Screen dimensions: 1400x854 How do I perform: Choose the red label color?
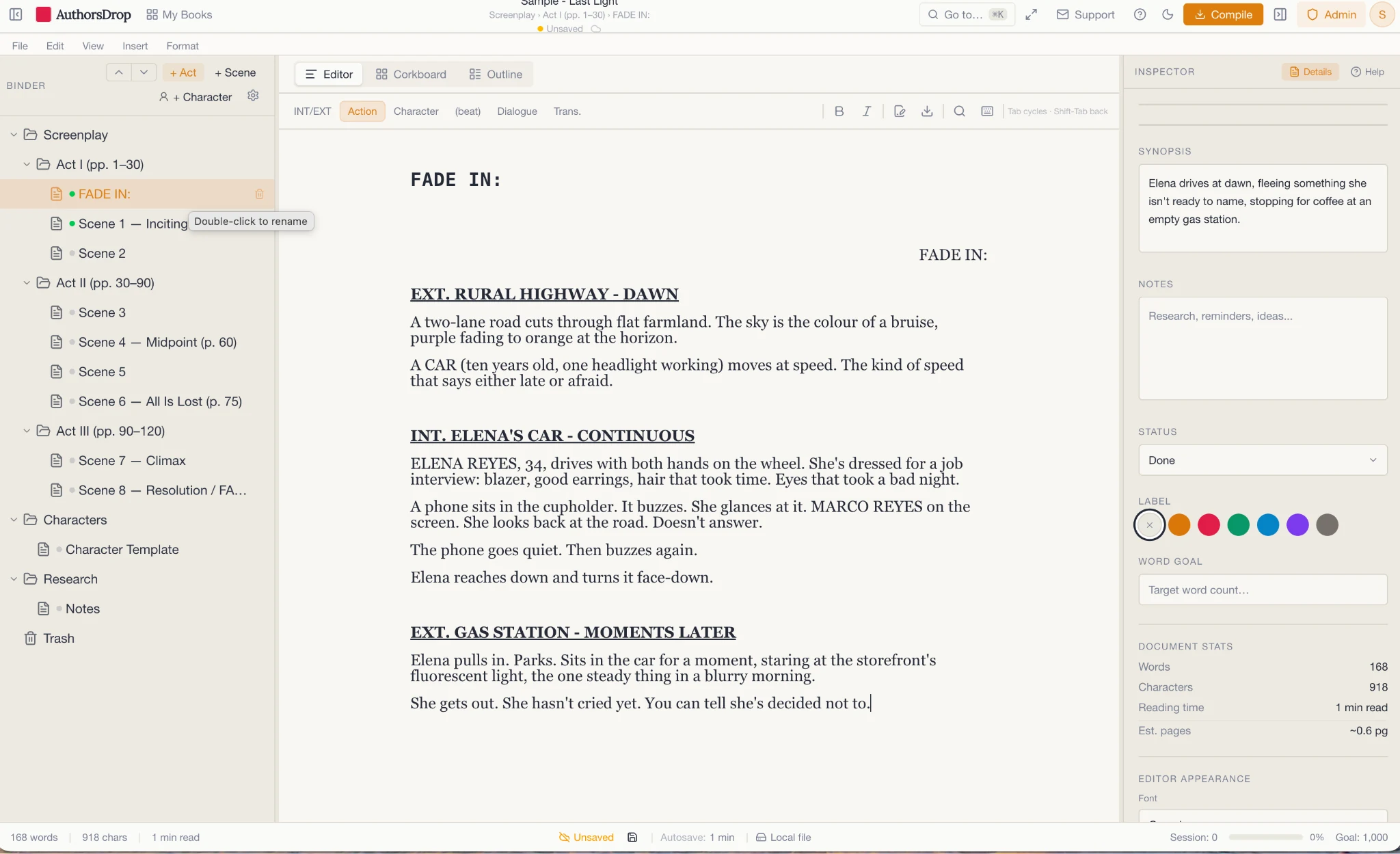point(1209,524)
